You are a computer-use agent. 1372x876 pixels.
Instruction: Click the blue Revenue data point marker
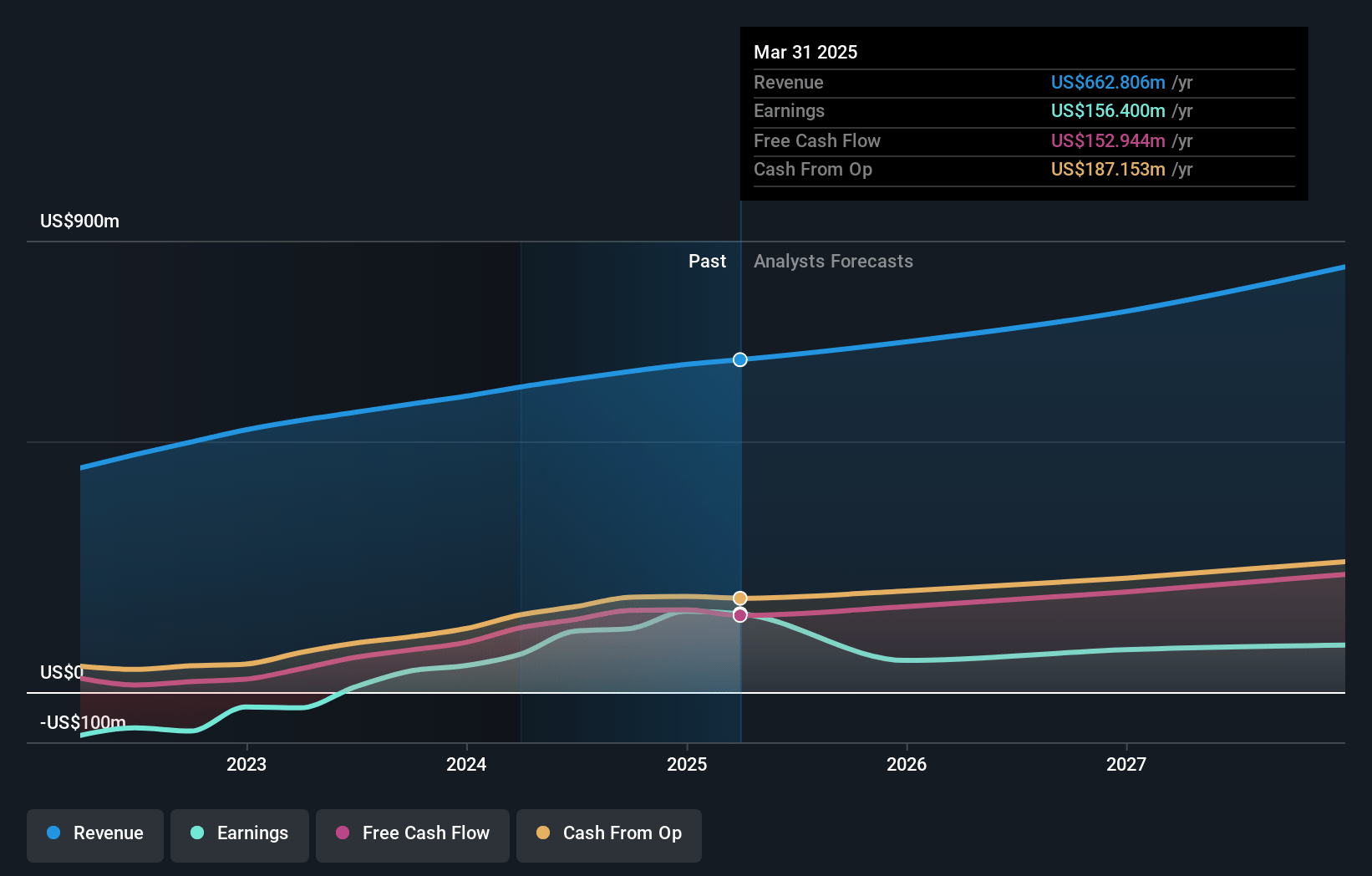coord(740,359)
